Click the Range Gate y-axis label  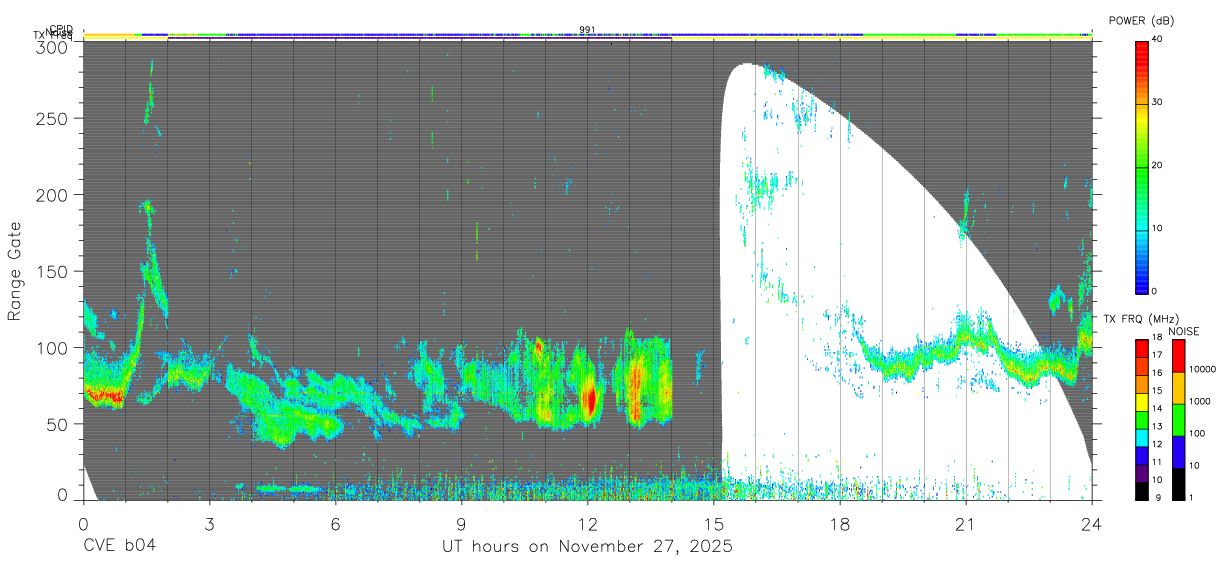coord(15,272)
